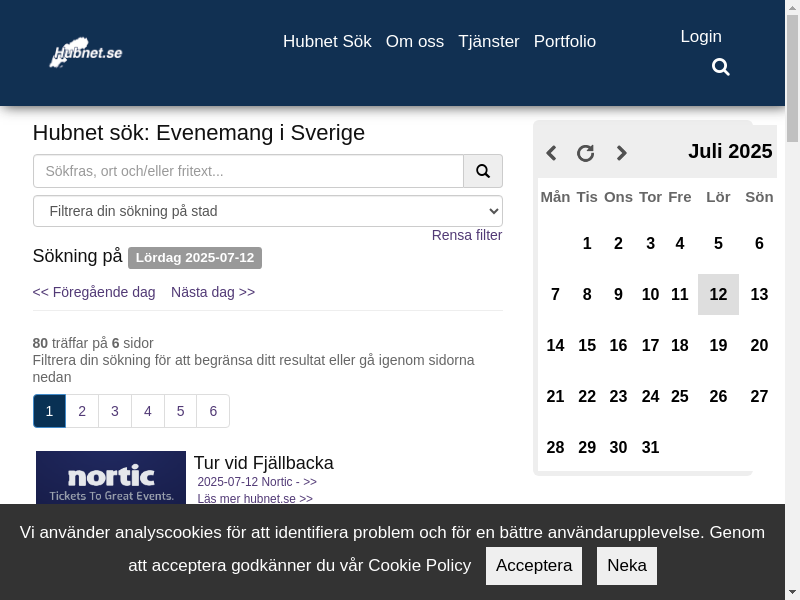This screenshot has height=600, width=800.
Task: Open Tjänster menu item
Action: [x=489, y=41]
